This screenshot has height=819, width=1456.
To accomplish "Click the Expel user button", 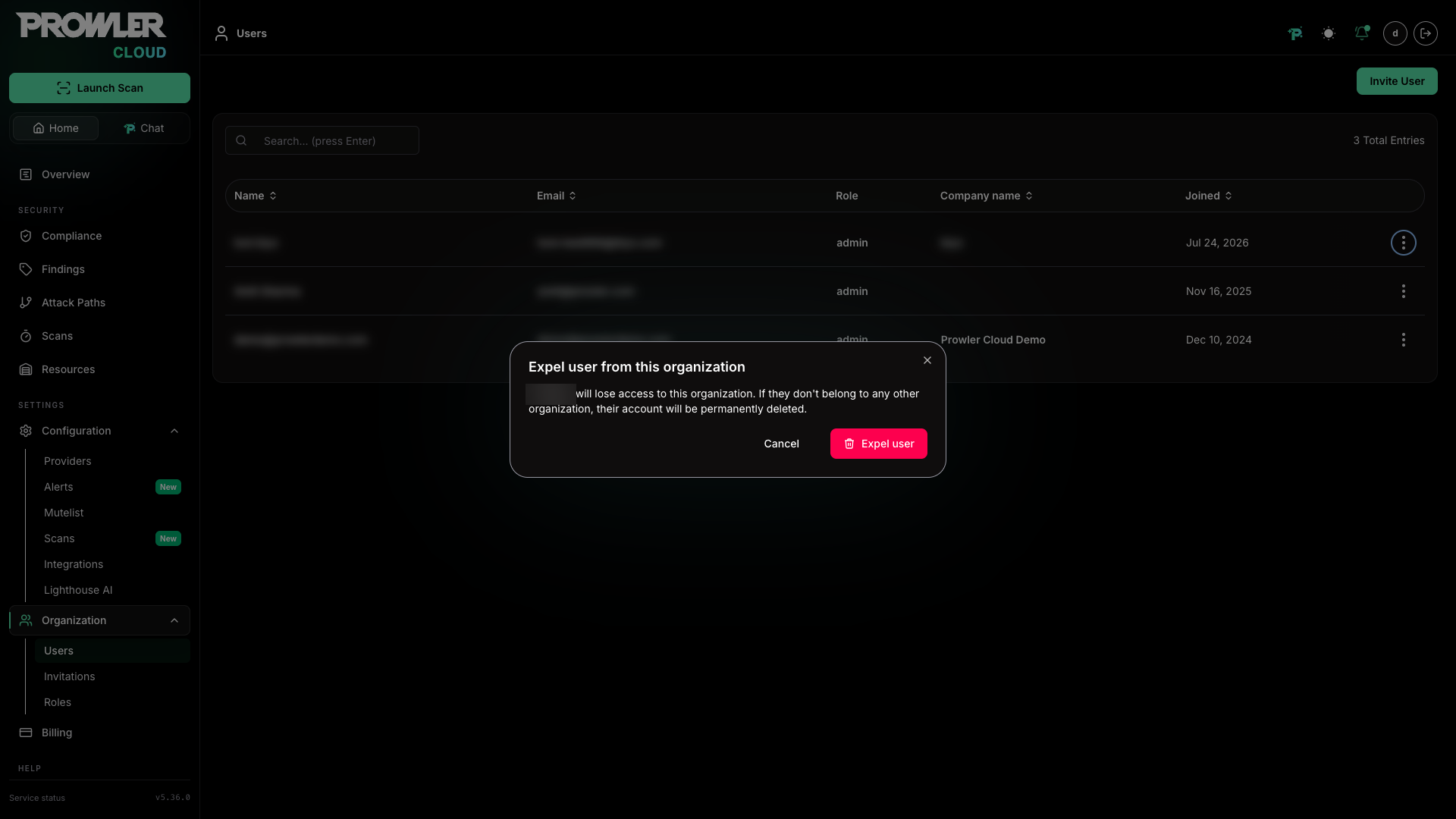I will point(878,444).
